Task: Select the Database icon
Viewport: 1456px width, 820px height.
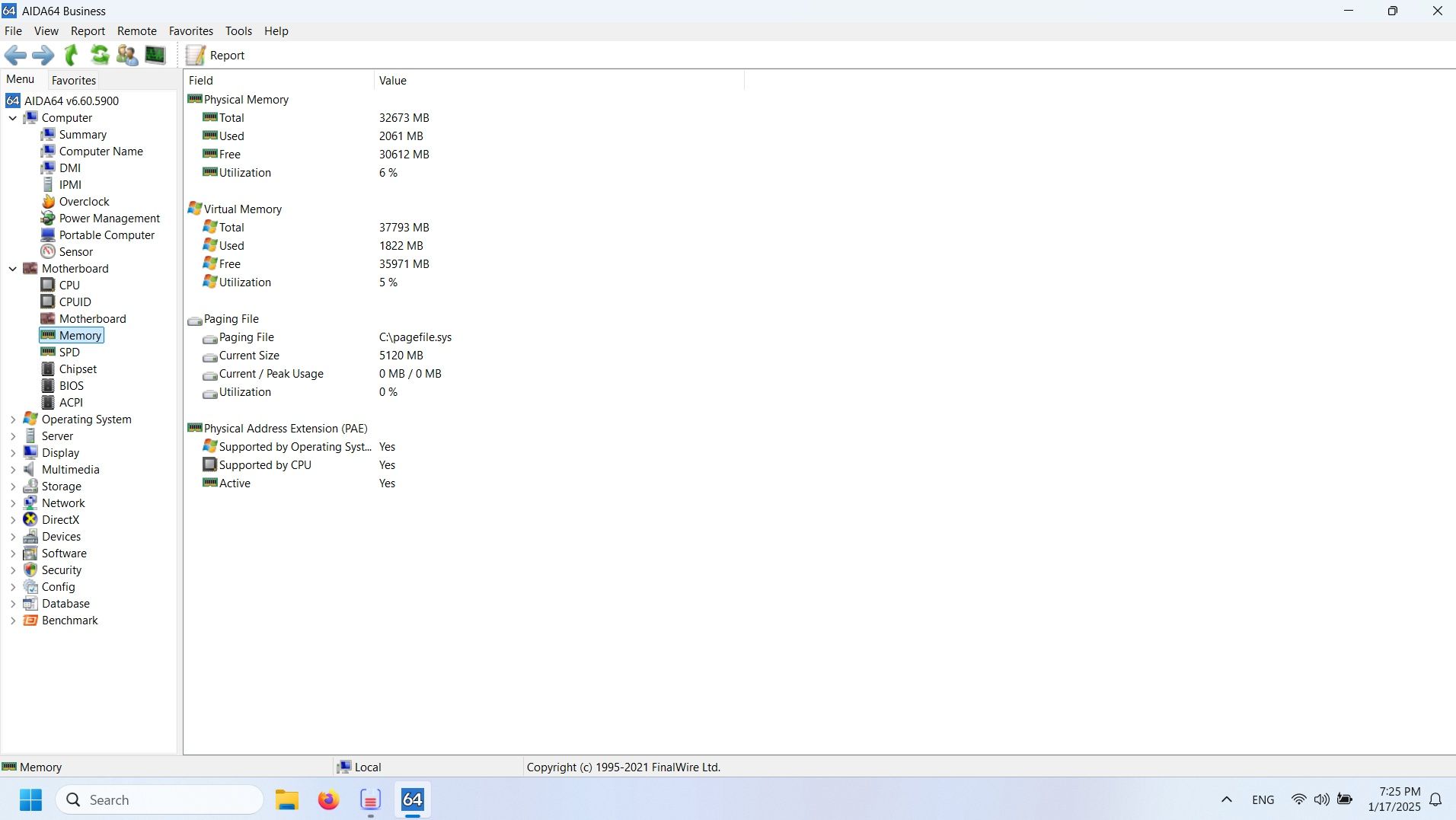Action: click(30, 604)
